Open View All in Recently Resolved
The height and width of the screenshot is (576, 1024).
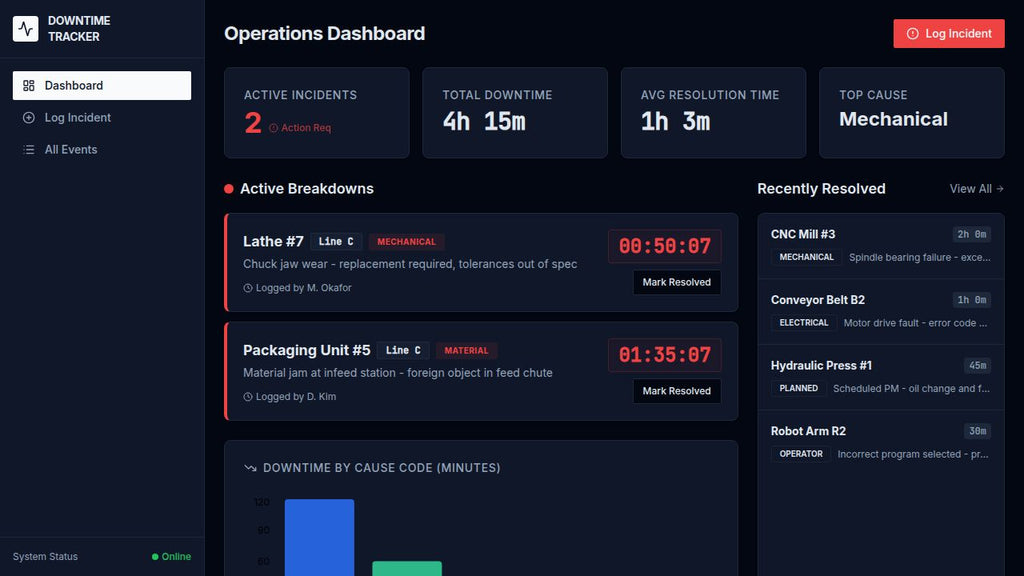tap(971, 188)
